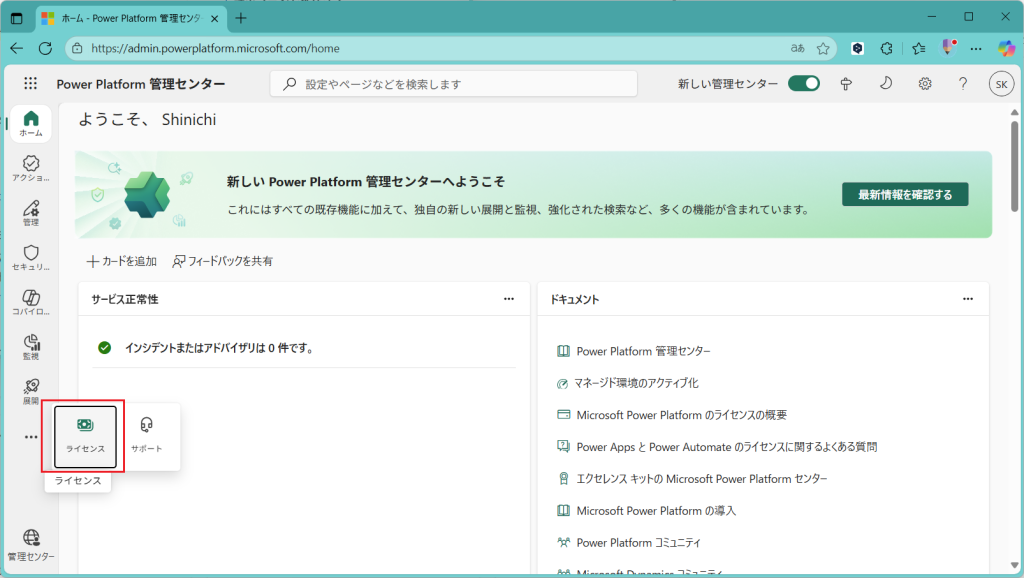
Task: Open the favorites list icon in the browser toolbar
Action: 919,48
